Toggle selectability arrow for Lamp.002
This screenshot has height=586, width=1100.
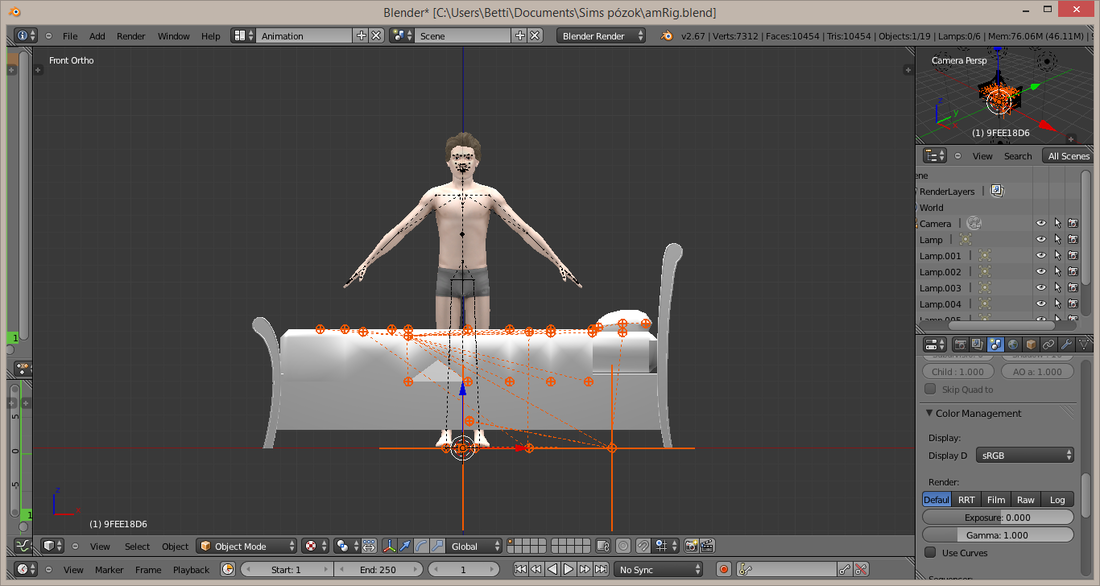1057,272
